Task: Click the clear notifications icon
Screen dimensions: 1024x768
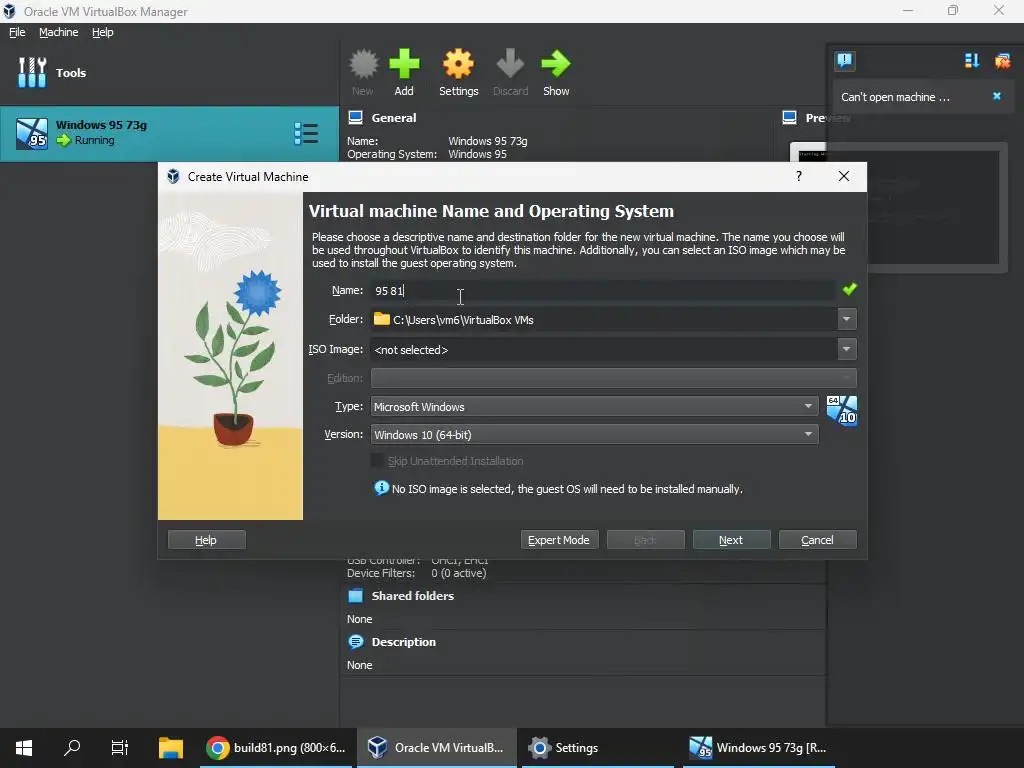Action: tap(1002, 61)
